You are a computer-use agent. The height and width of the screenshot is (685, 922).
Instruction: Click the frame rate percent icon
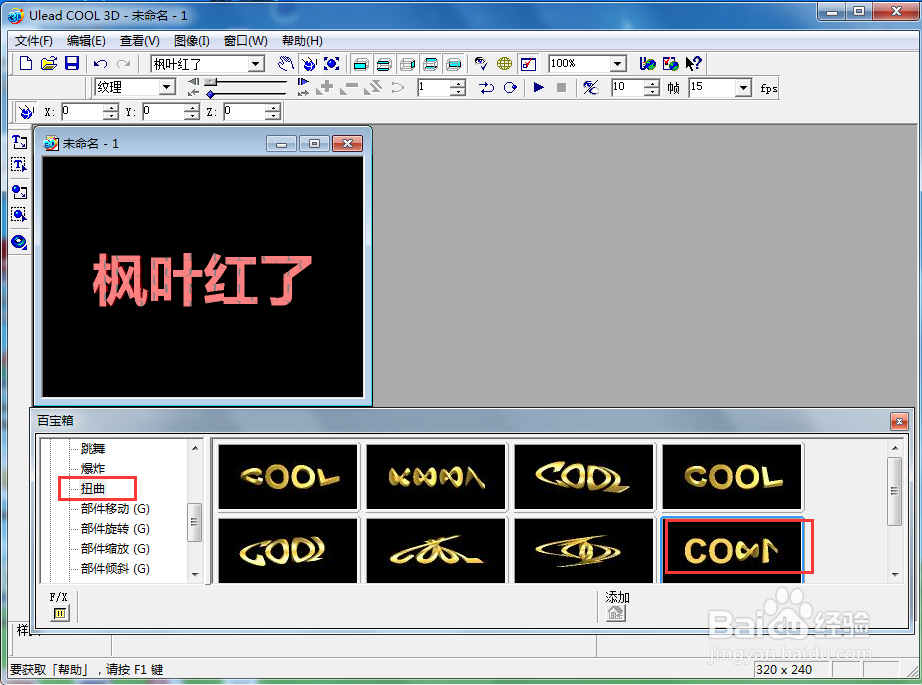(590, 88)
